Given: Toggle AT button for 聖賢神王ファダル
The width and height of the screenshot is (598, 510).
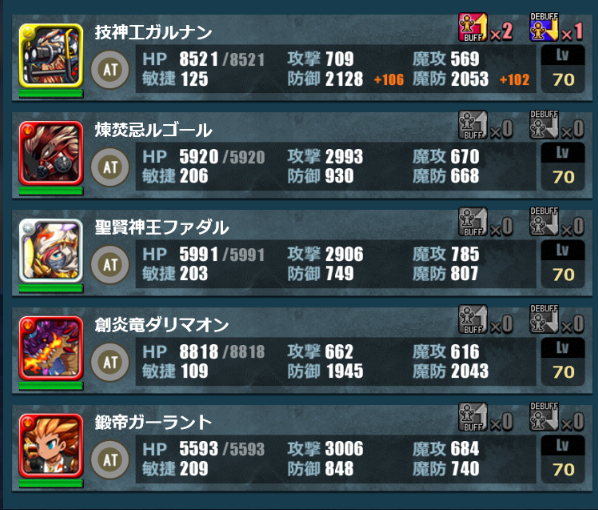Looking at the screenshot, I should (110, 264).
